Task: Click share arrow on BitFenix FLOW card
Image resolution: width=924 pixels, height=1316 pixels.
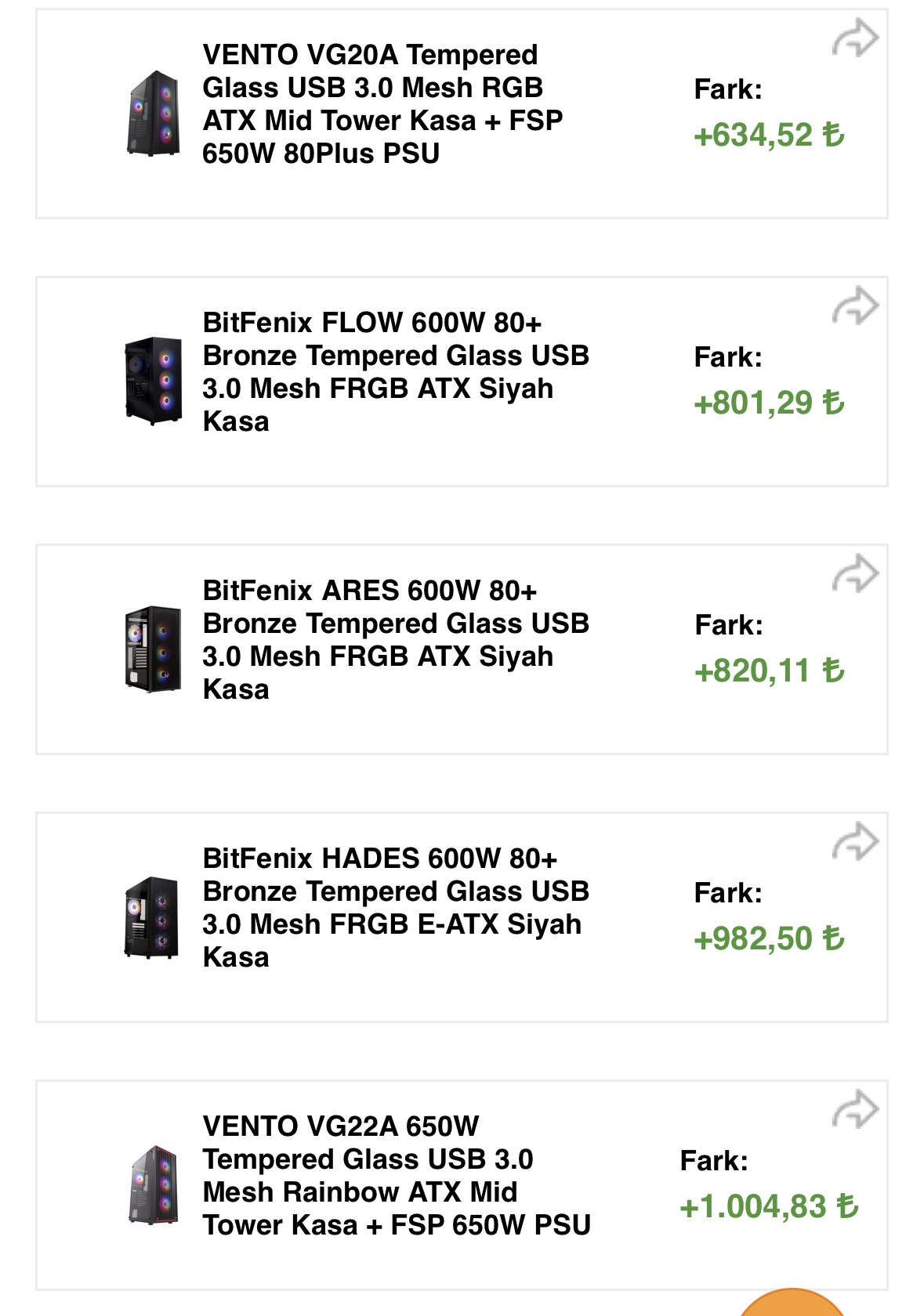Action: (855, 306)
